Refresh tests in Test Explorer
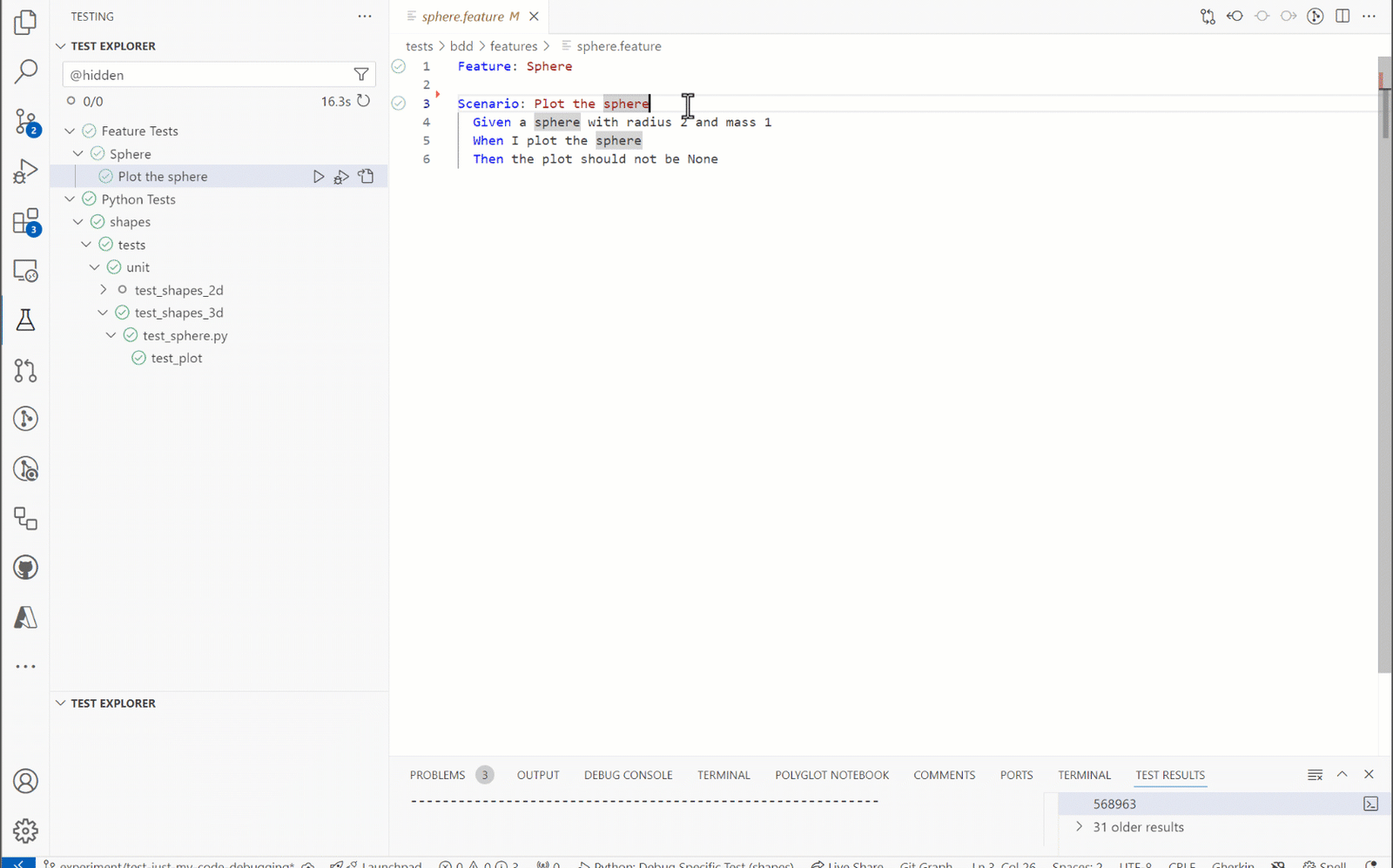The image size is (1393, 868). [x=364, y=101]
